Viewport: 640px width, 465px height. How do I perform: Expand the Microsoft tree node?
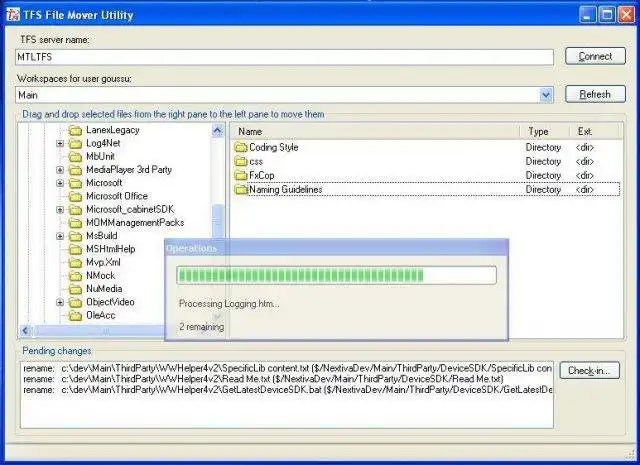(x=60, y=183)
